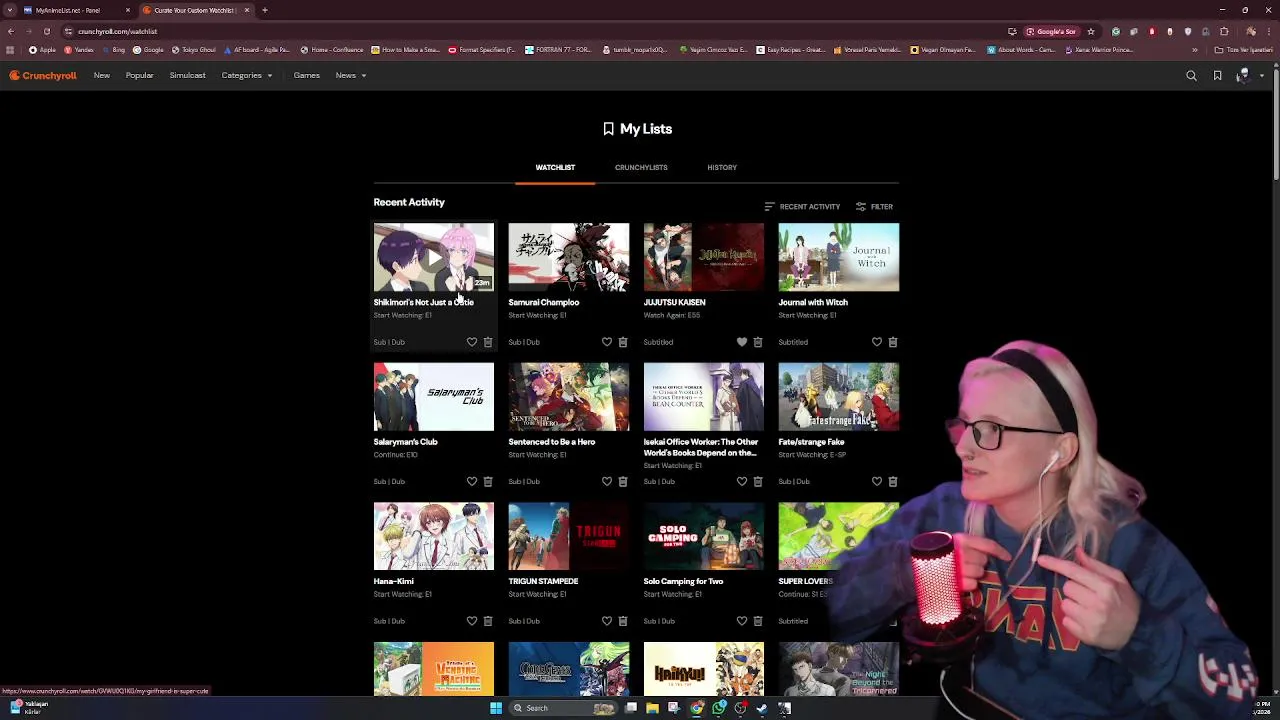Favorite Shikimori's Not Just a Cutie
Viewport: 1280px width, 720px height.
[472, 342]
